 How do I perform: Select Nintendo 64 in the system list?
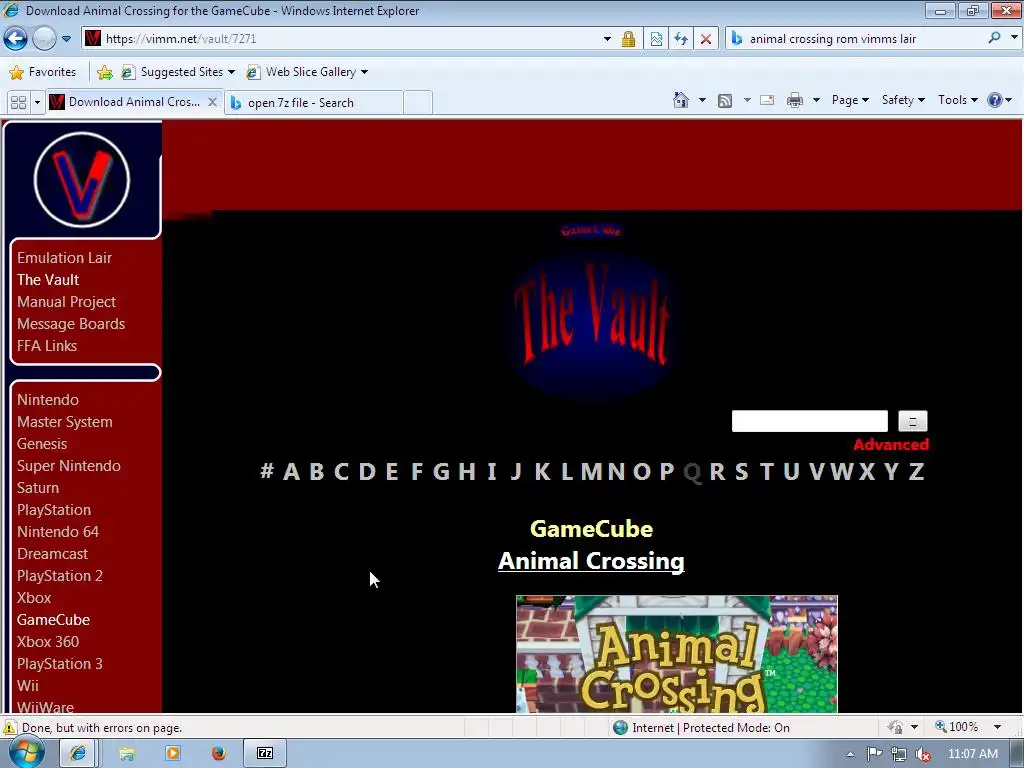point(57,532)
